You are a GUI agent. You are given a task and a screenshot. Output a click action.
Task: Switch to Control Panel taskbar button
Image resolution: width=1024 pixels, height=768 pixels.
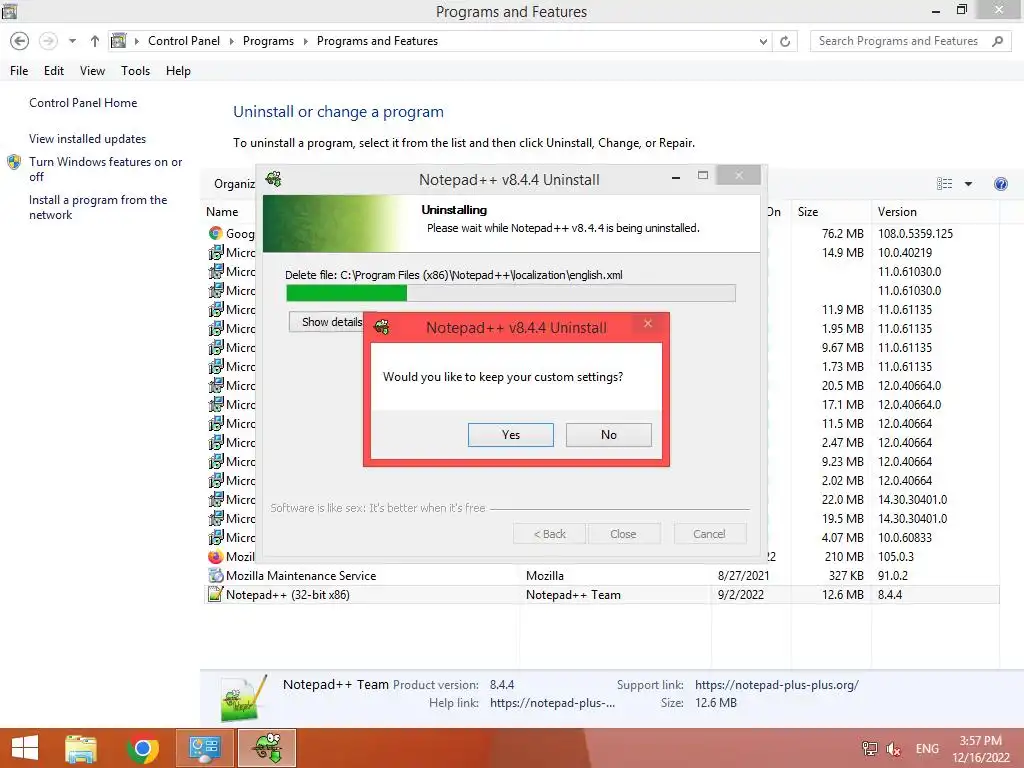[x=204, y=748]
